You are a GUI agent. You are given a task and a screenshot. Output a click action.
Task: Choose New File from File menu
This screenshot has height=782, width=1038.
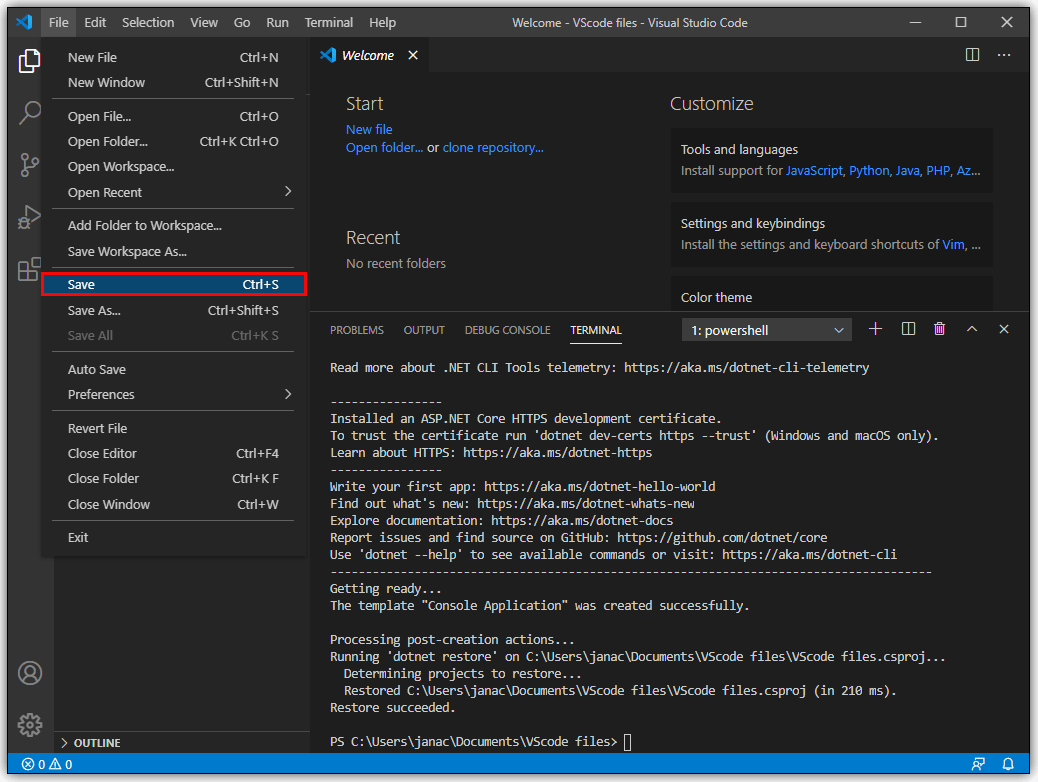pos(173,58)
